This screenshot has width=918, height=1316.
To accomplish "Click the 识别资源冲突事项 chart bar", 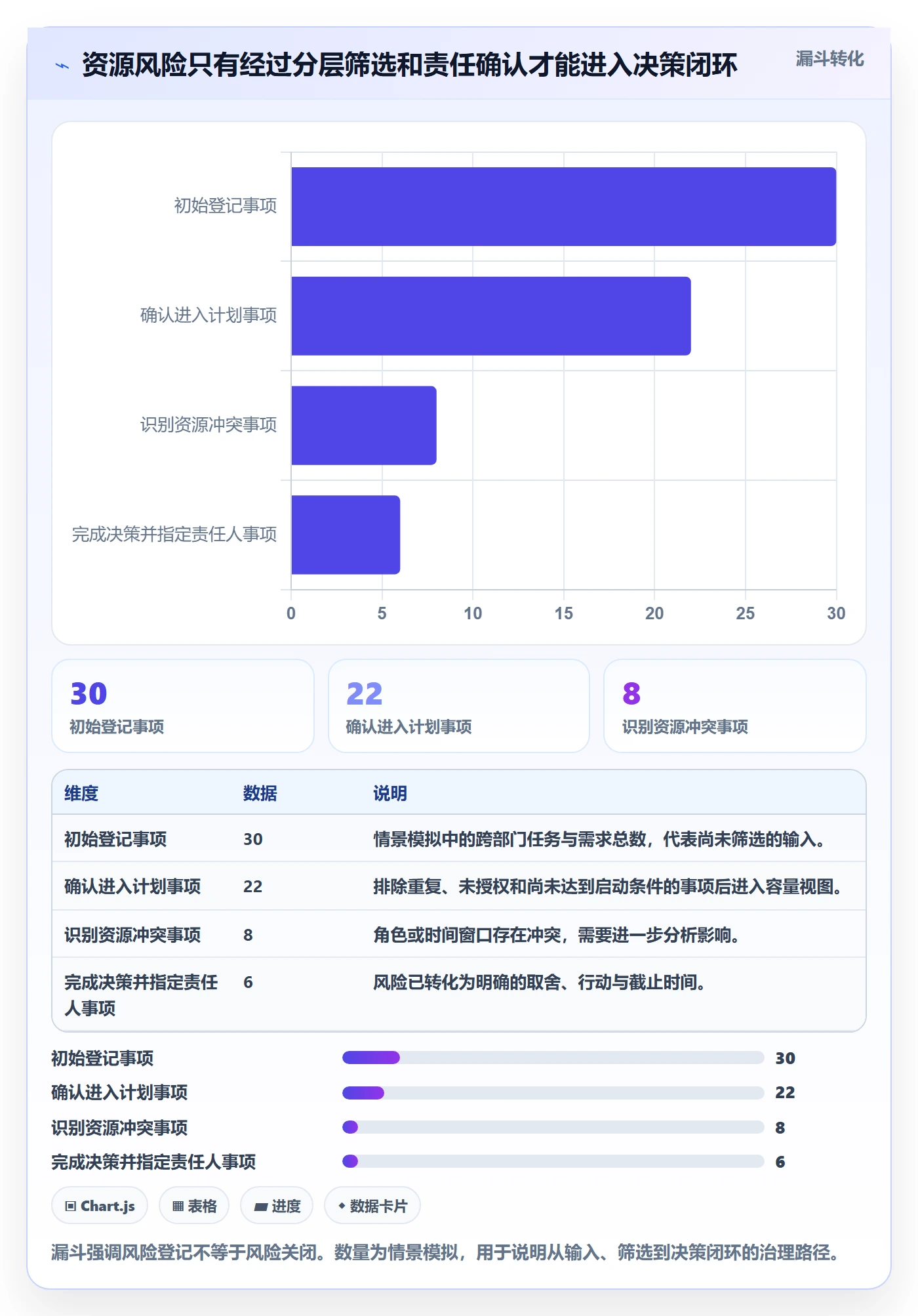I will [x=364, y=426].
